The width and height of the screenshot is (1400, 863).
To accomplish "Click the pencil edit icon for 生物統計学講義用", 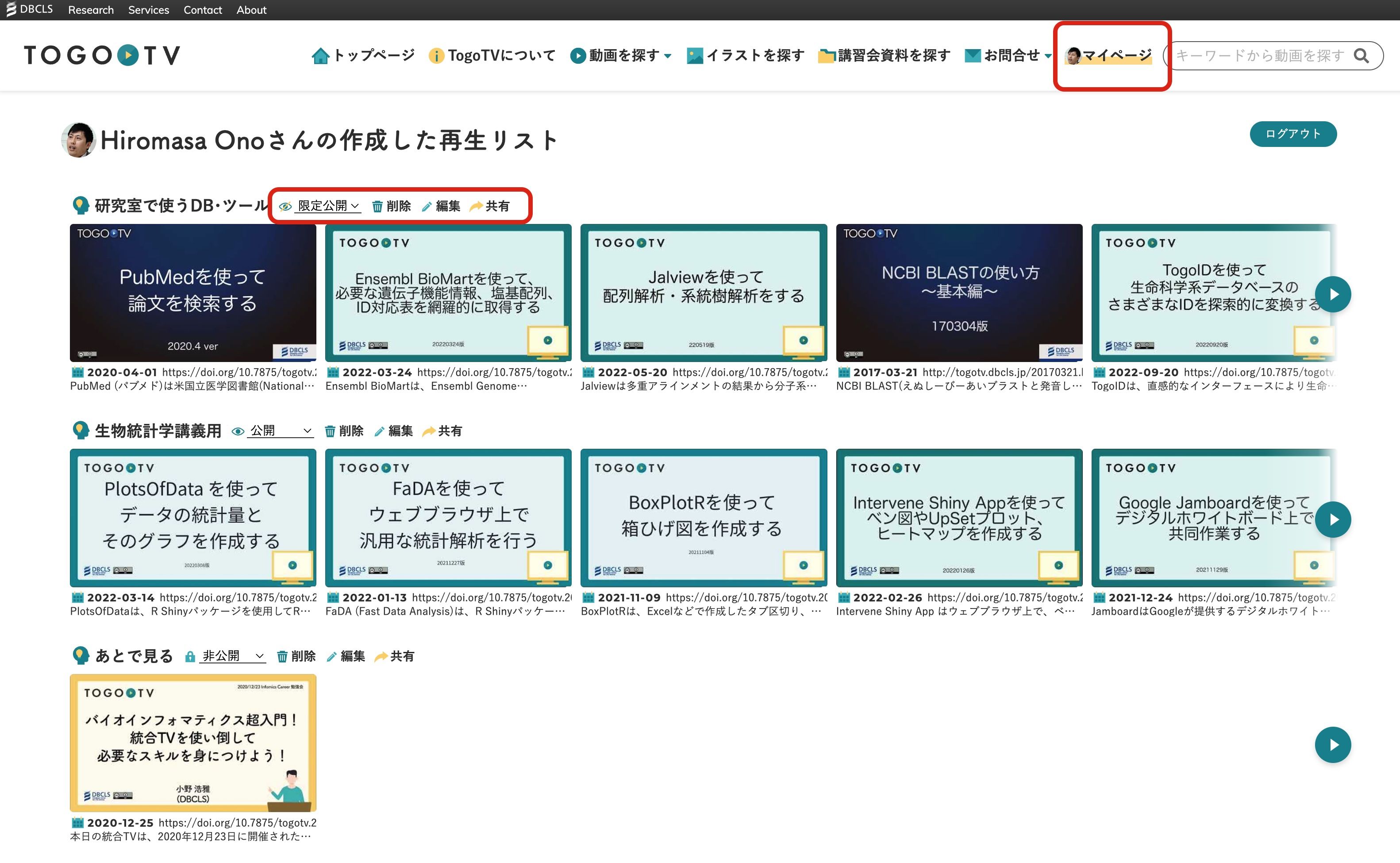I will (379, 431).
